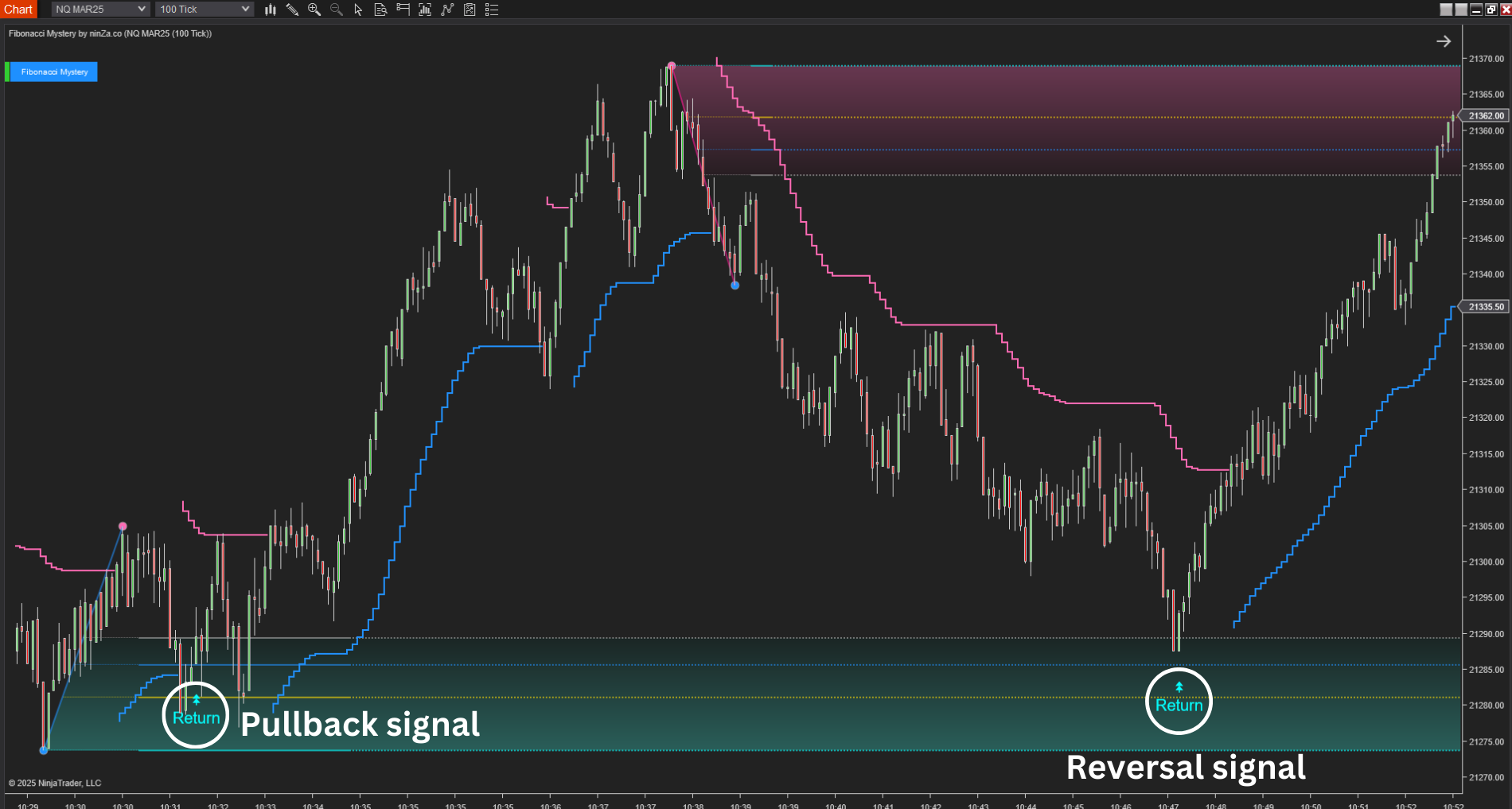Click the green indicator status strip beside Fibonacci Mystery
The width and height of the screenshot is (1512, 809).
pyautogui.click(x=8, y=72)
